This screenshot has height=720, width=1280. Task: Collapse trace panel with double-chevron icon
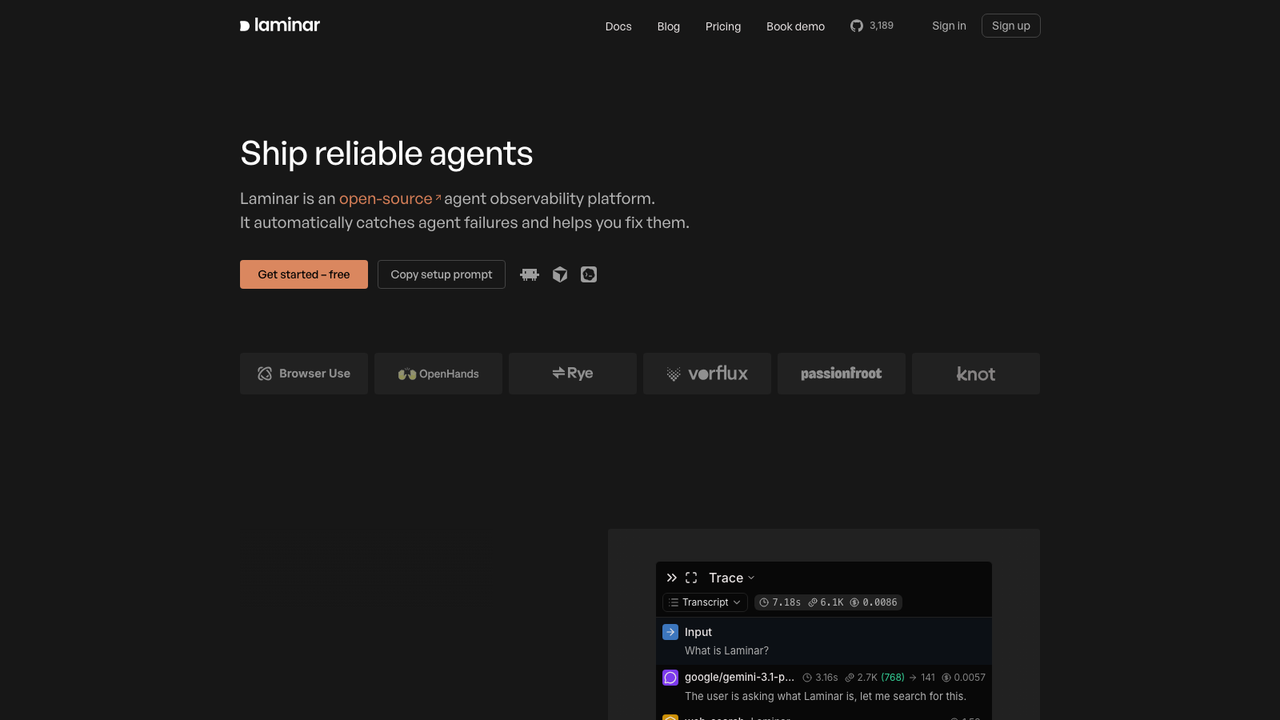(672, 578)
